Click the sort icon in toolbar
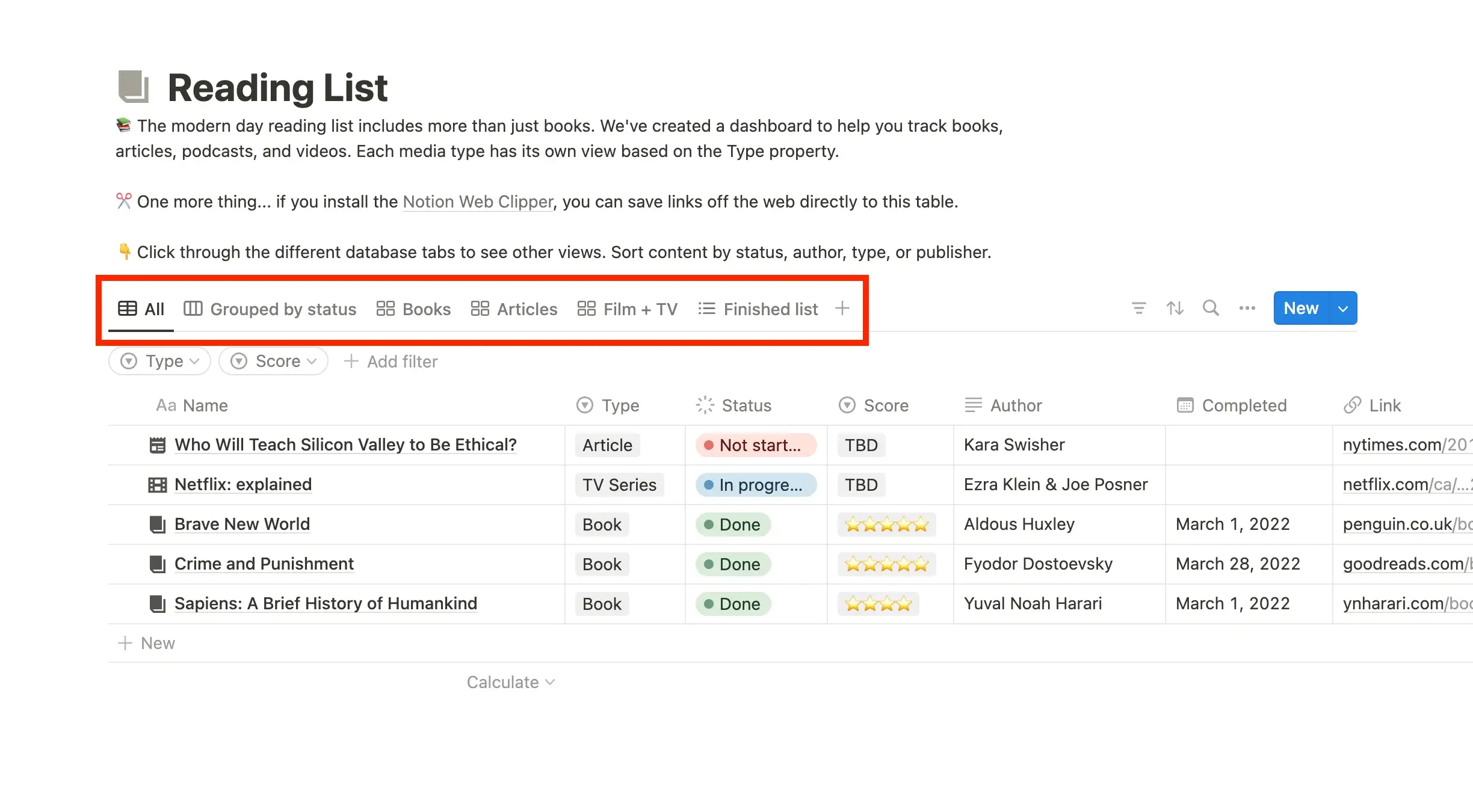The image size is (1473, 812). coord(1174,308)
